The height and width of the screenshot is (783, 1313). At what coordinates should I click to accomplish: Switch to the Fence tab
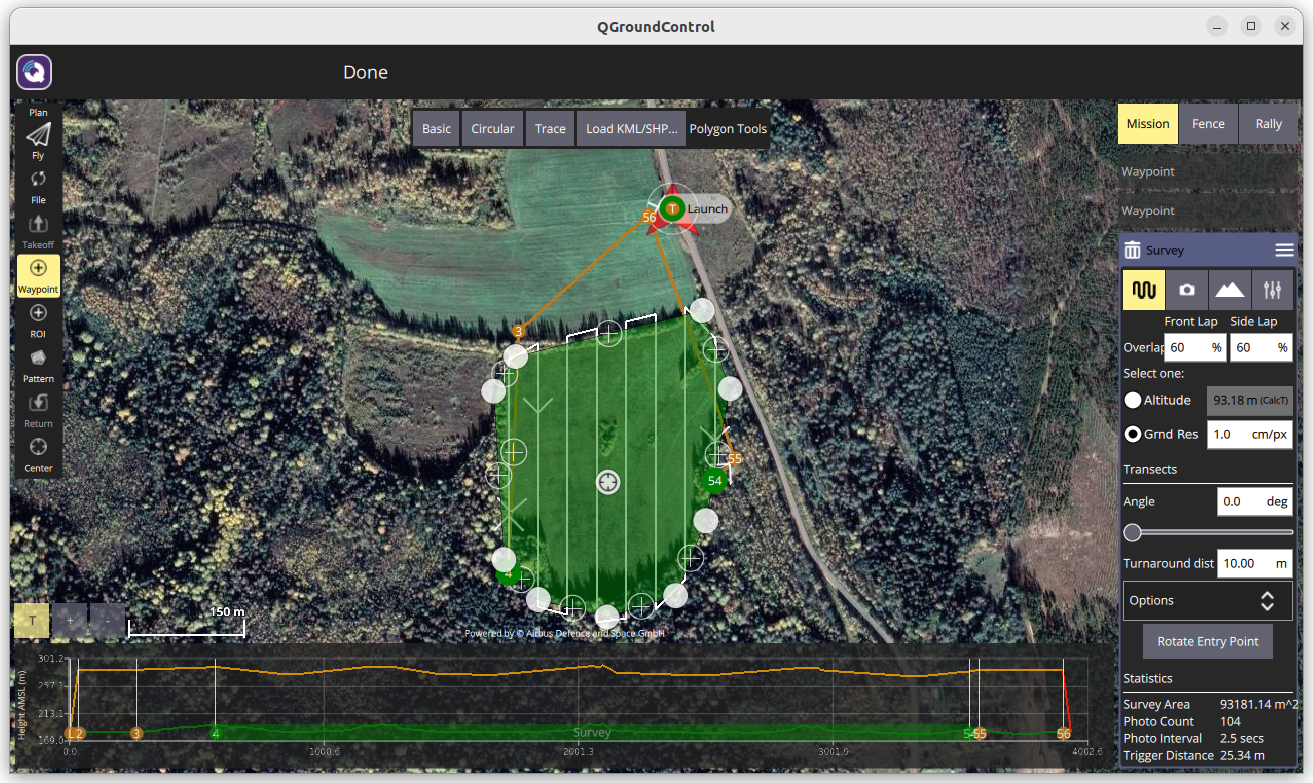pos(1208,124)
